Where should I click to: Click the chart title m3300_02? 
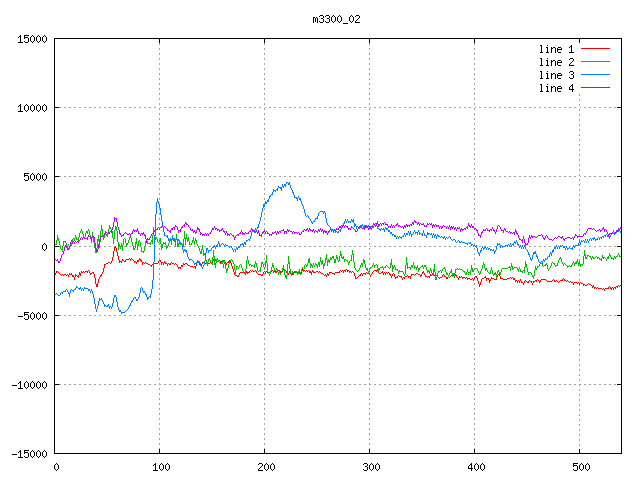pos(337,19)
